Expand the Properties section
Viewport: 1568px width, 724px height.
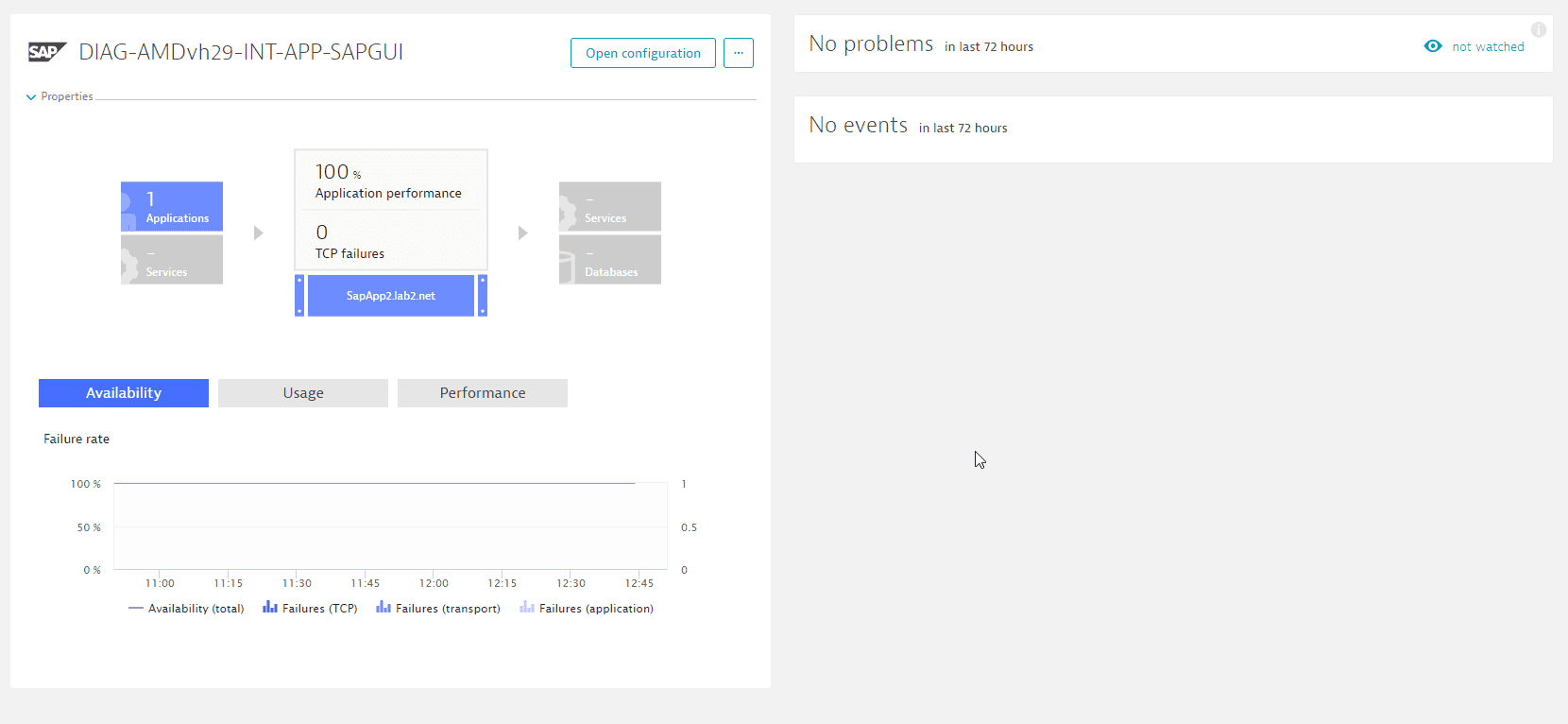pyautogui.click(x=60, y=96)
